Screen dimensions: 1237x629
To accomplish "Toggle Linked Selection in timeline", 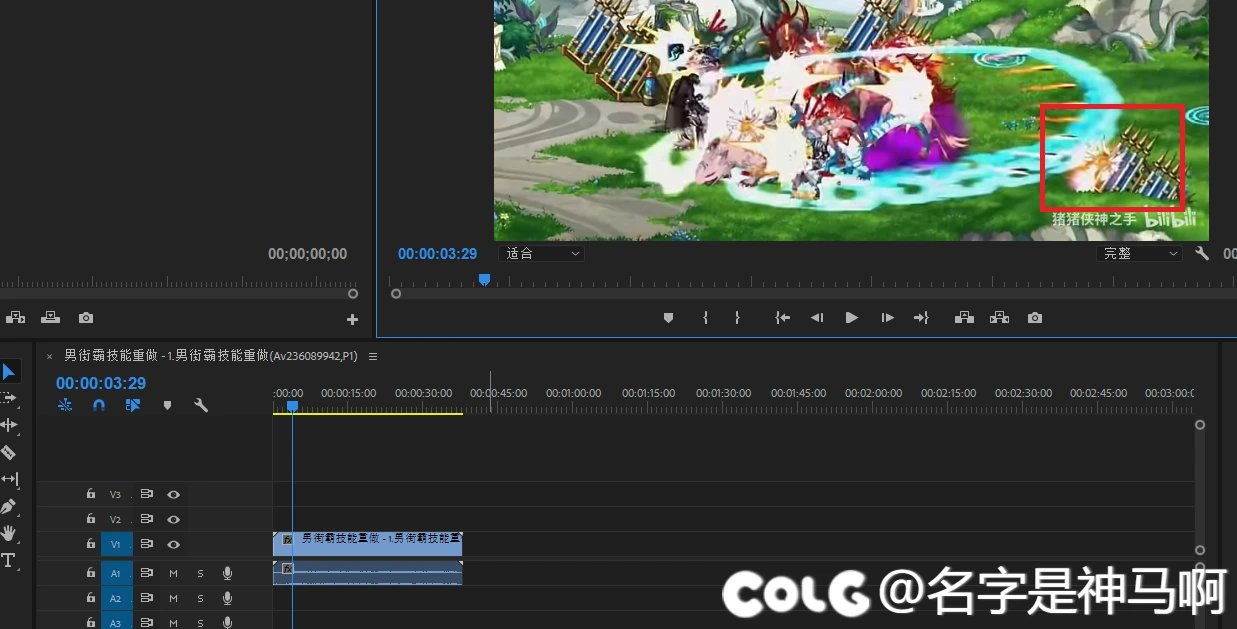I will [133, 405].
